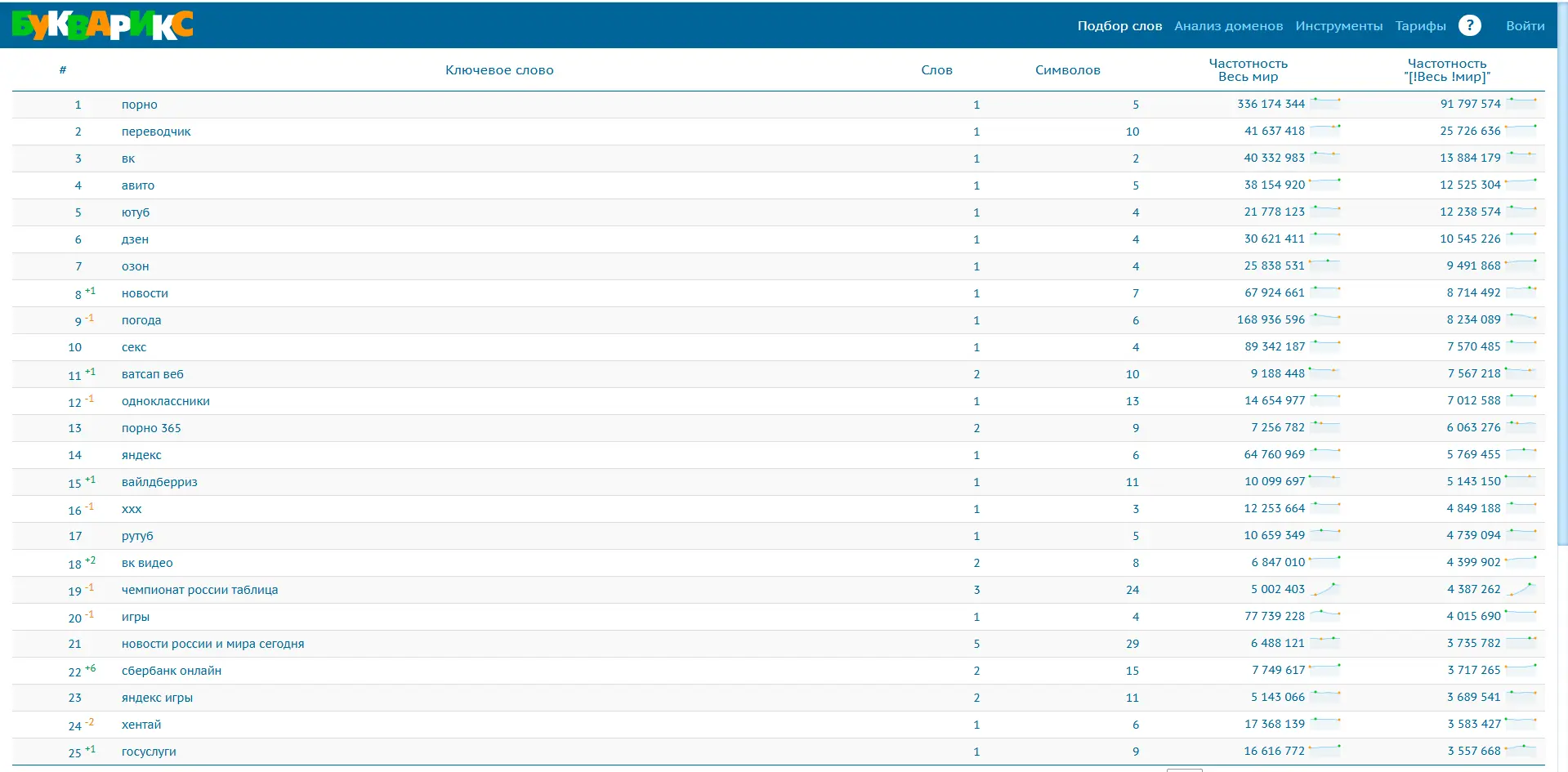The width and height of the screenshot is (1568, 772).
Task: Open чемпионат россии таблица exact frequency sparkline
Action: (x=1521, y=589)
